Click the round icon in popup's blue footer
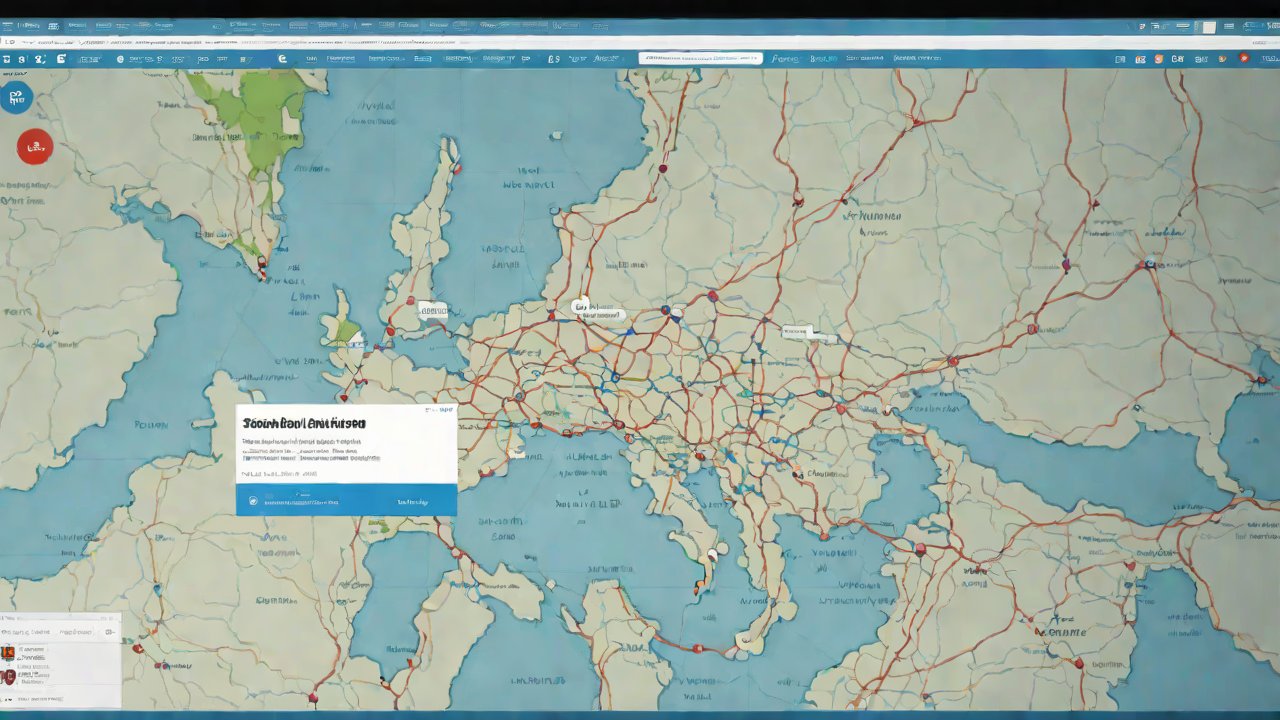Screen dimensions: 1280x720 pyautogui.click(x=253, y=501)
